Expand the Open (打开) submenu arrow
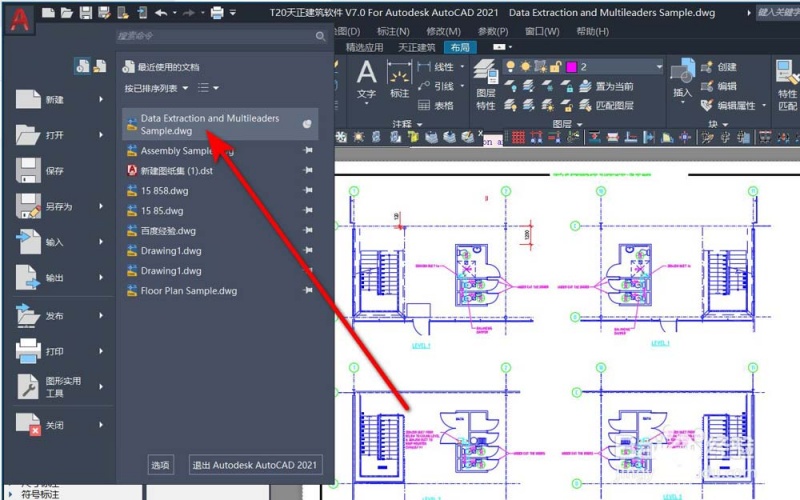800x500 pixels. click(x=101, y=135)
